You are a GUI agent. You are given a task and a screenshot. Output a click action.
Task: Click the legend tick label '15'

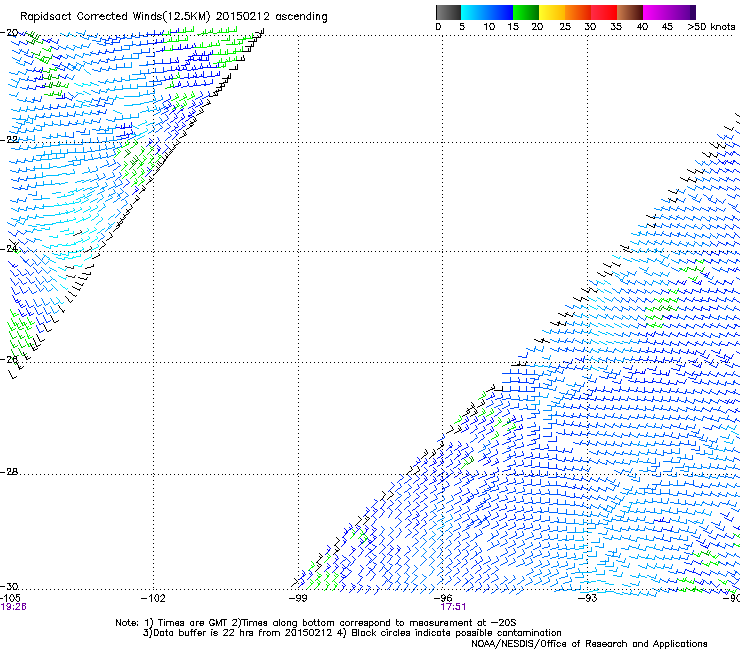point(513,27)
